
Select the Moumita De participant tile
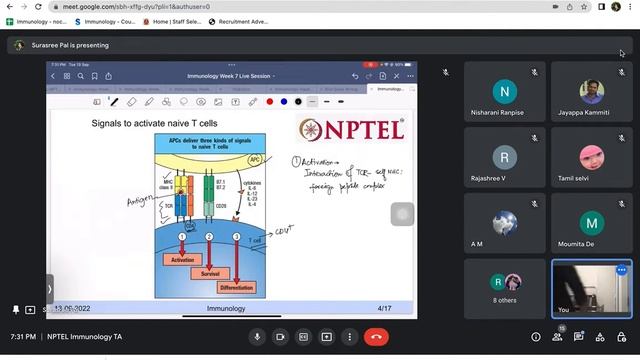point(591,223)
